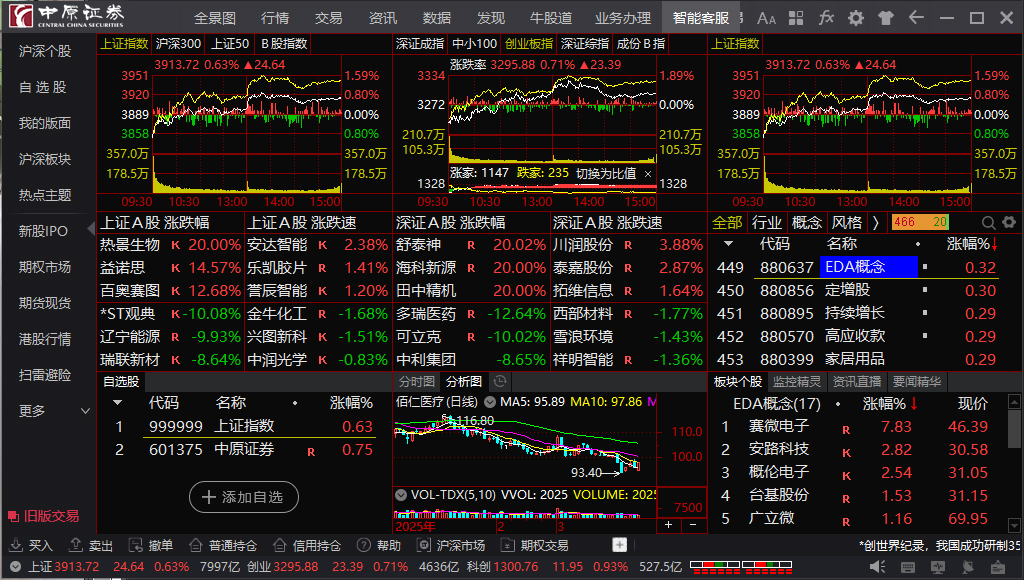
Task: Click 切换为比值 toggle
Action: (606, 174)
